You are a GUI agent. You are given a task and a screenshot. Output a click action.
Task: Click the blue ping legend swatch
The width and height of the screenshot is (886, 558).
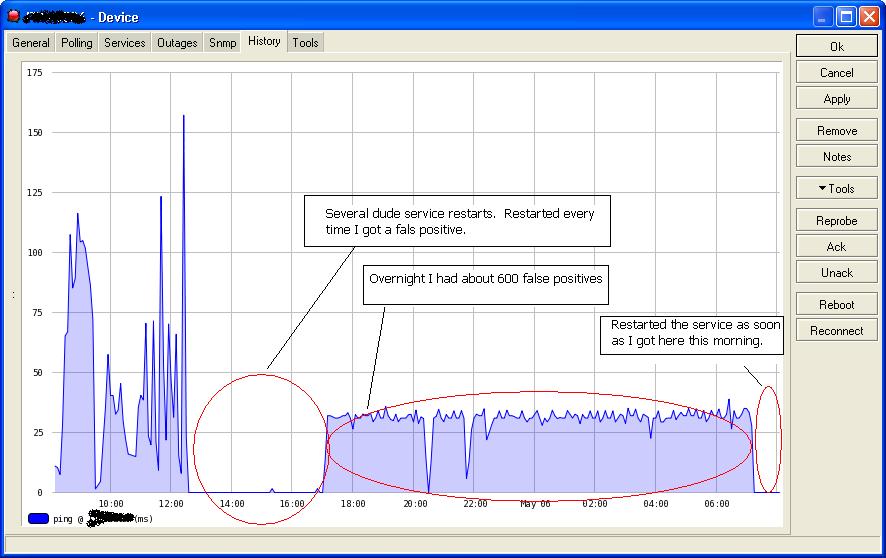[x=38, y=518]
